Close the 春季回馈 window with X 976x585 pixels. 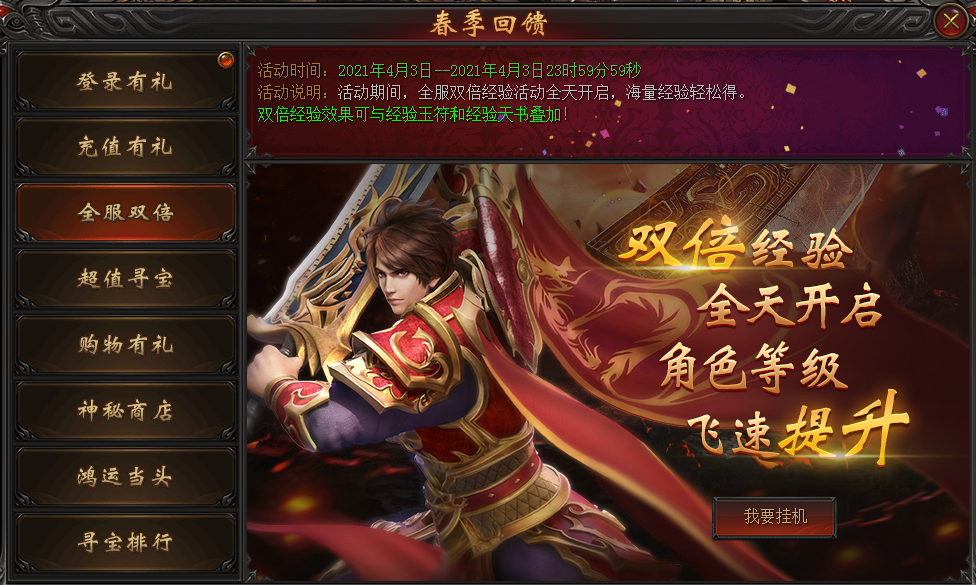click(x=950, y=22)
